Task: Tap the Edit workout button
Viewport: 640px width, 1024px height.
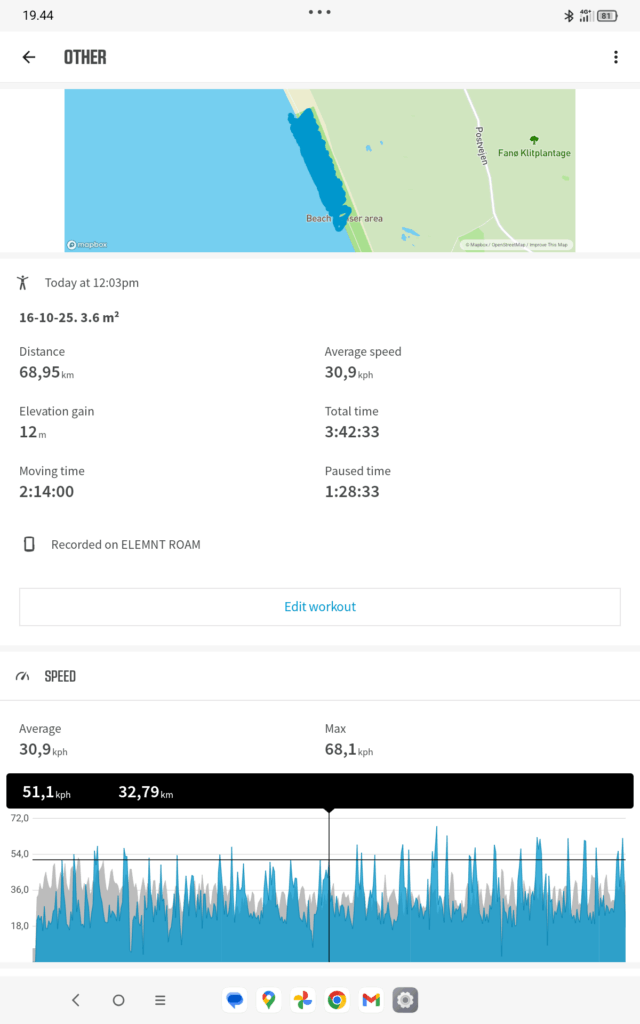Action: pos(320,606)
